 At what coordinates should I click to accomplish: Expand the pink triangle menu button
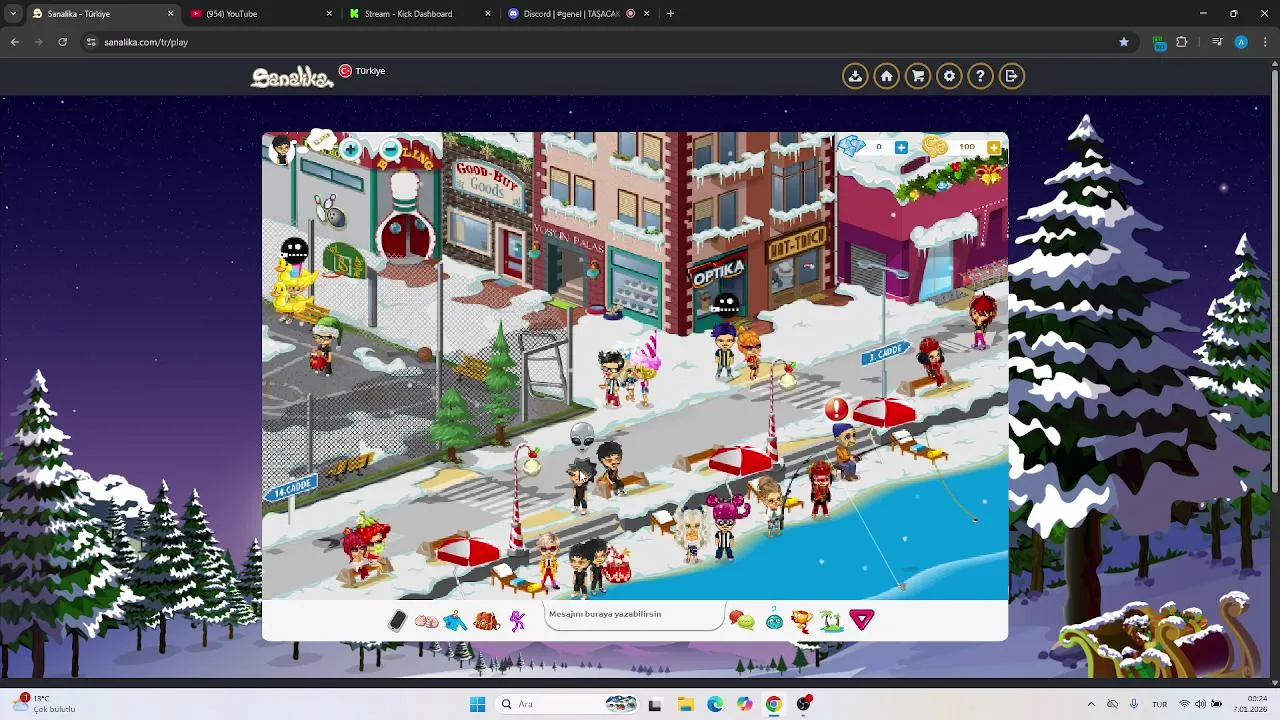click(862, 620)
